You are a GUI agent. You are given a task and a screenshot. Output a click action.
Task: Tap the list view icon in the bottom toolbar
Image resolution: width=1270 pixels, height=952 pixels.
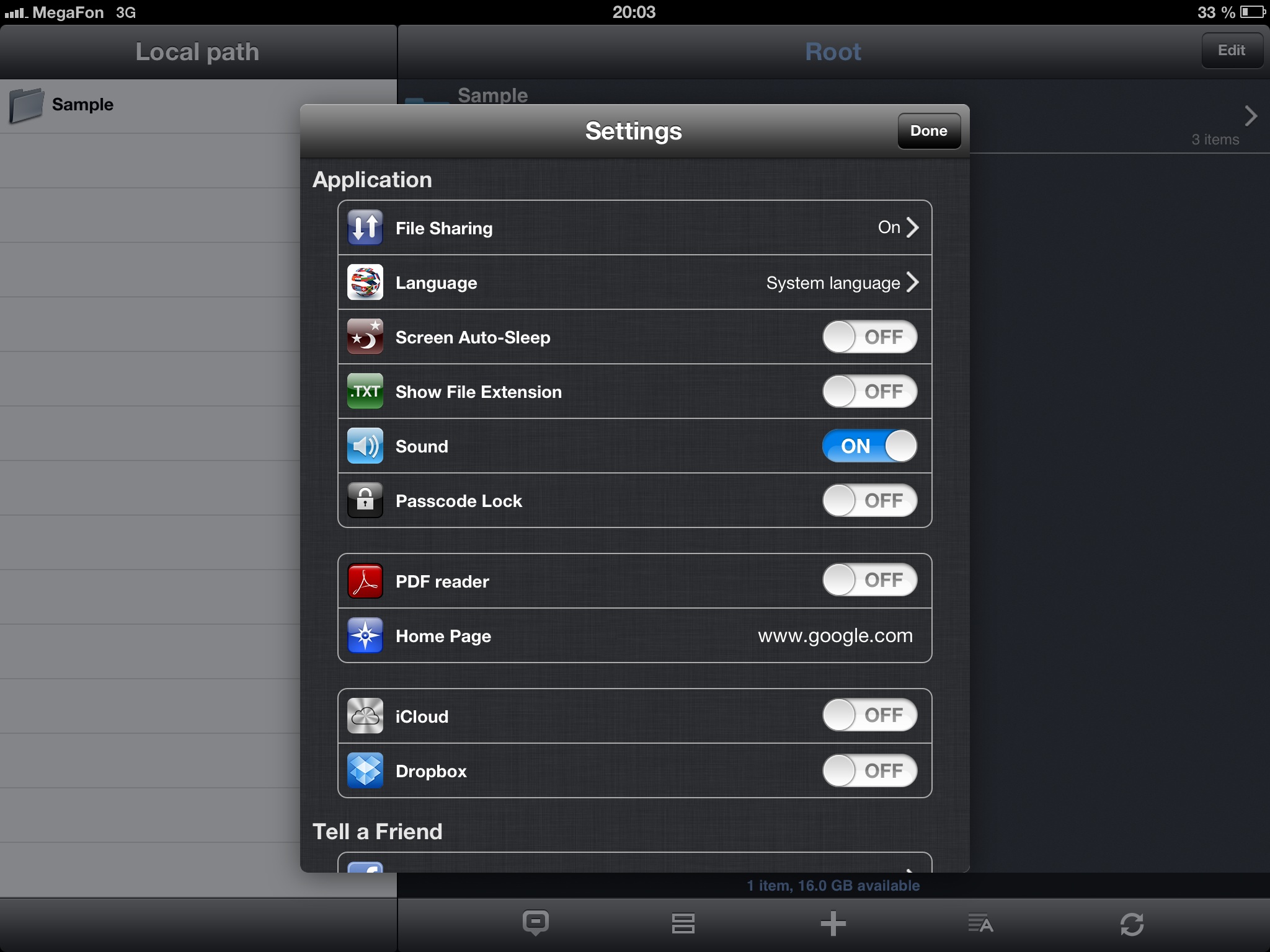click(x=683, y=923)
